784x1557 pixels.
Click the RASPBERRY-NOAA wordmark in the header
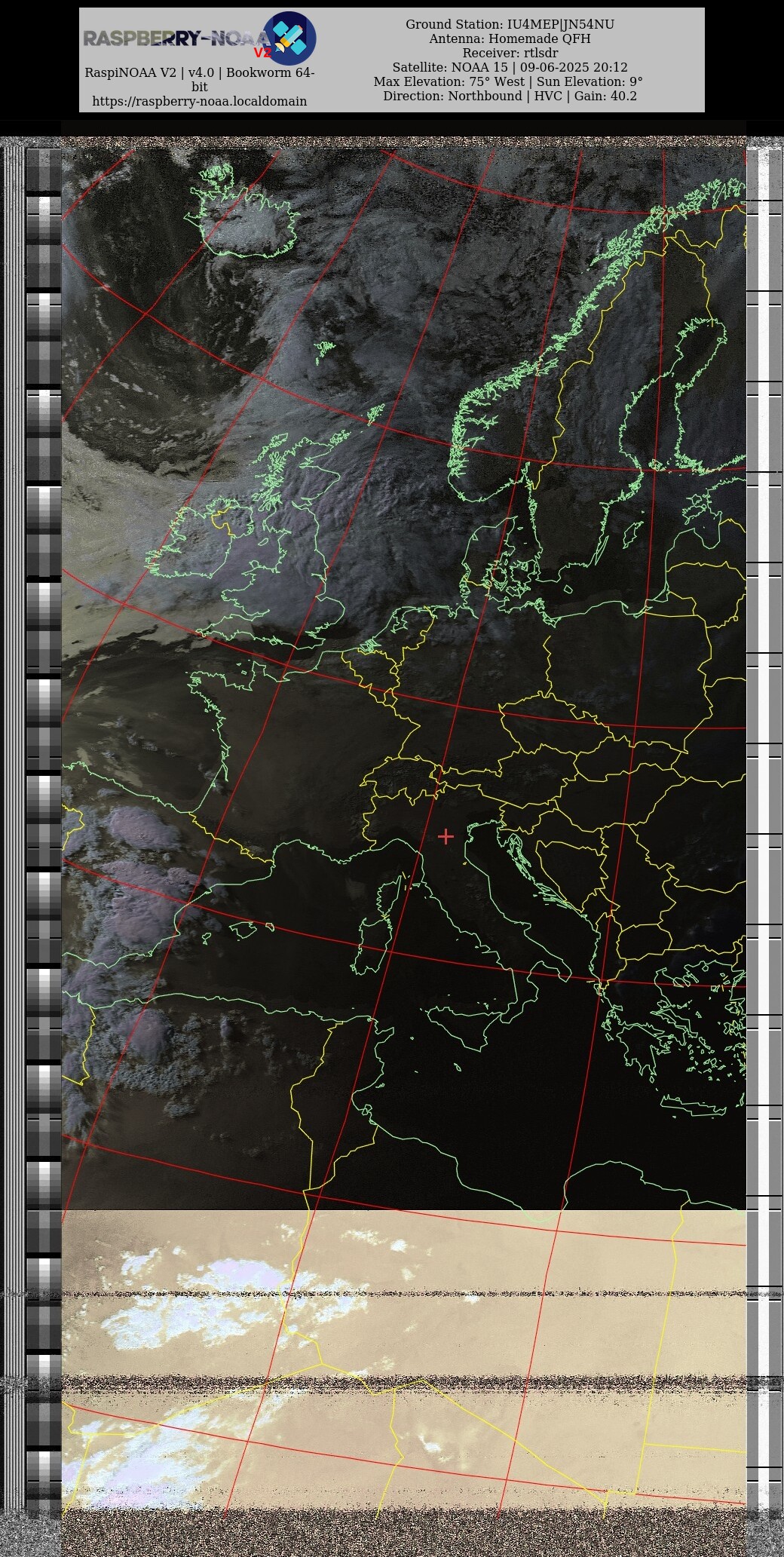pos(176,38)
